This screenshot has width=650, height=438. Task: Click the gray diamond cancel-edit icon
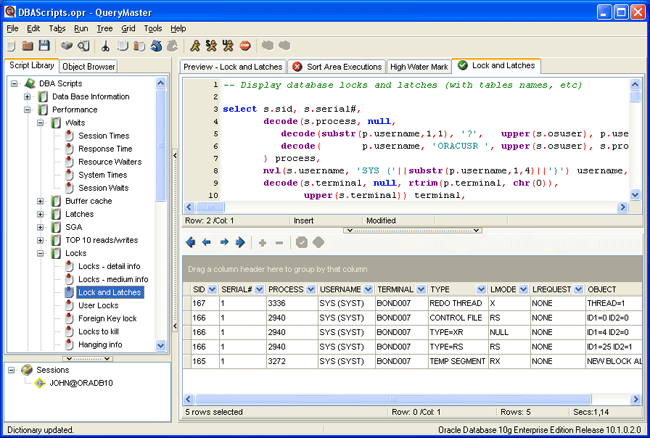pyautogui.click(x=318, y=242)
